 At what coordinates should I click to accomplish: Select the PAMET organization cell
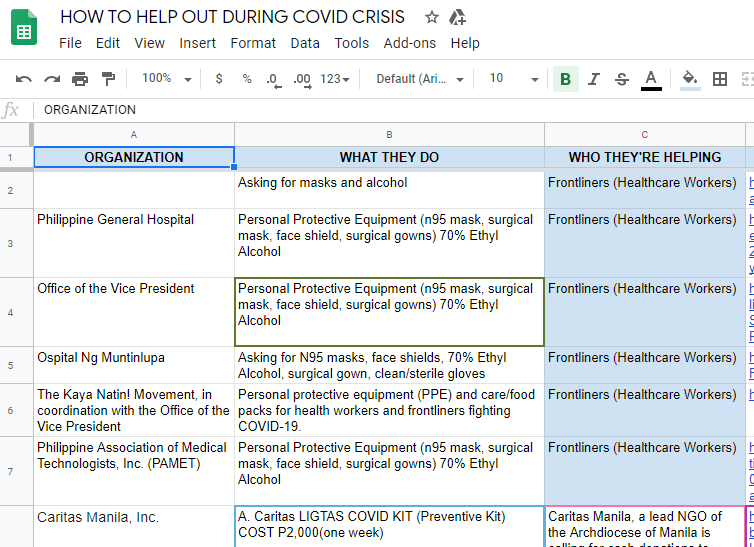[x=134, y=471]
